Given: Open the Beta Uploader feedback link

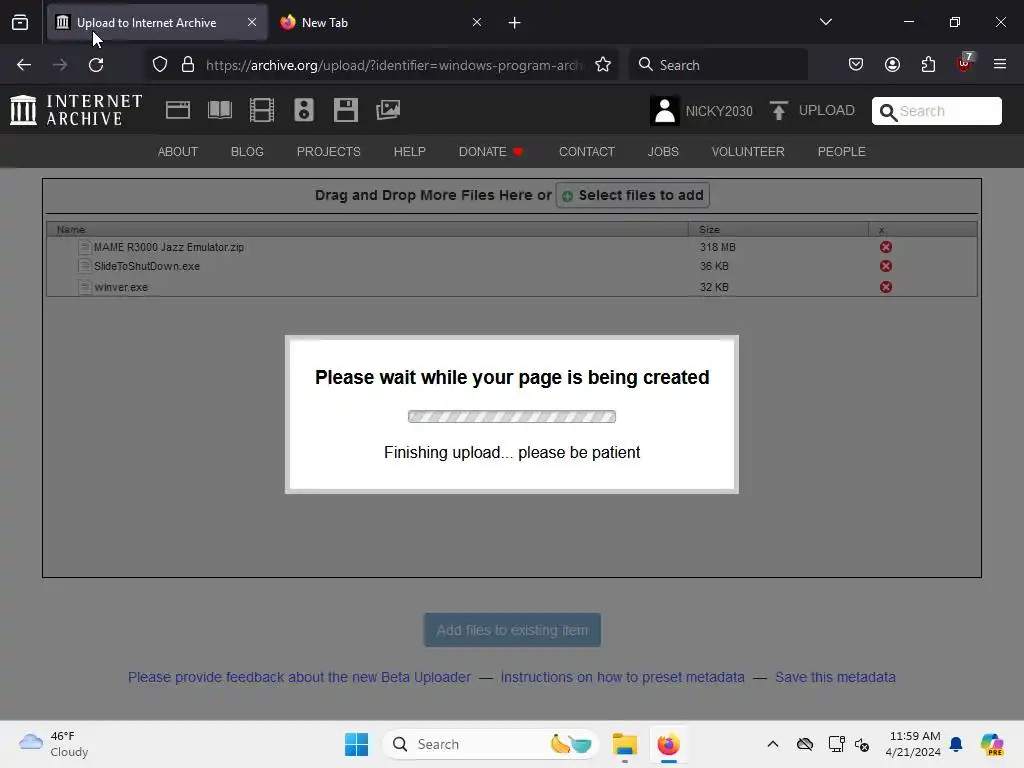Looking at the screenshot, I should 299,677.
